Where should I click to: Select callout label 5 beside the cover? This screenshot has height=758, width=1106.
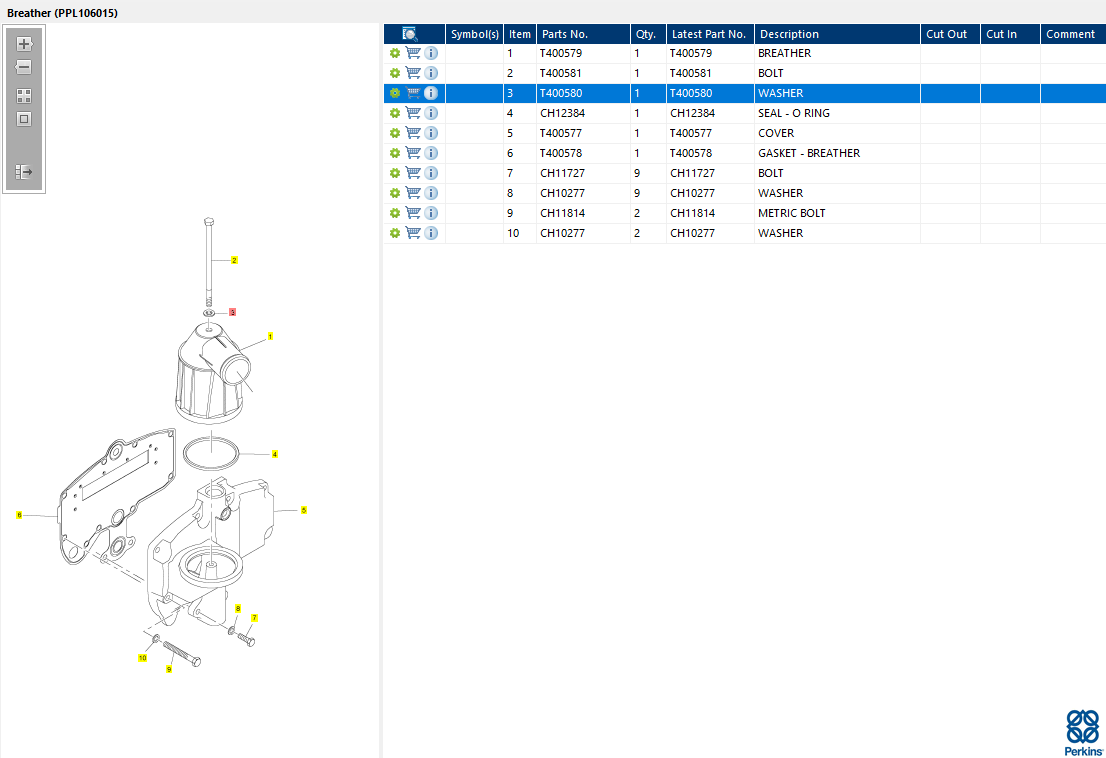pyautogui.click(x=304, y=510)
